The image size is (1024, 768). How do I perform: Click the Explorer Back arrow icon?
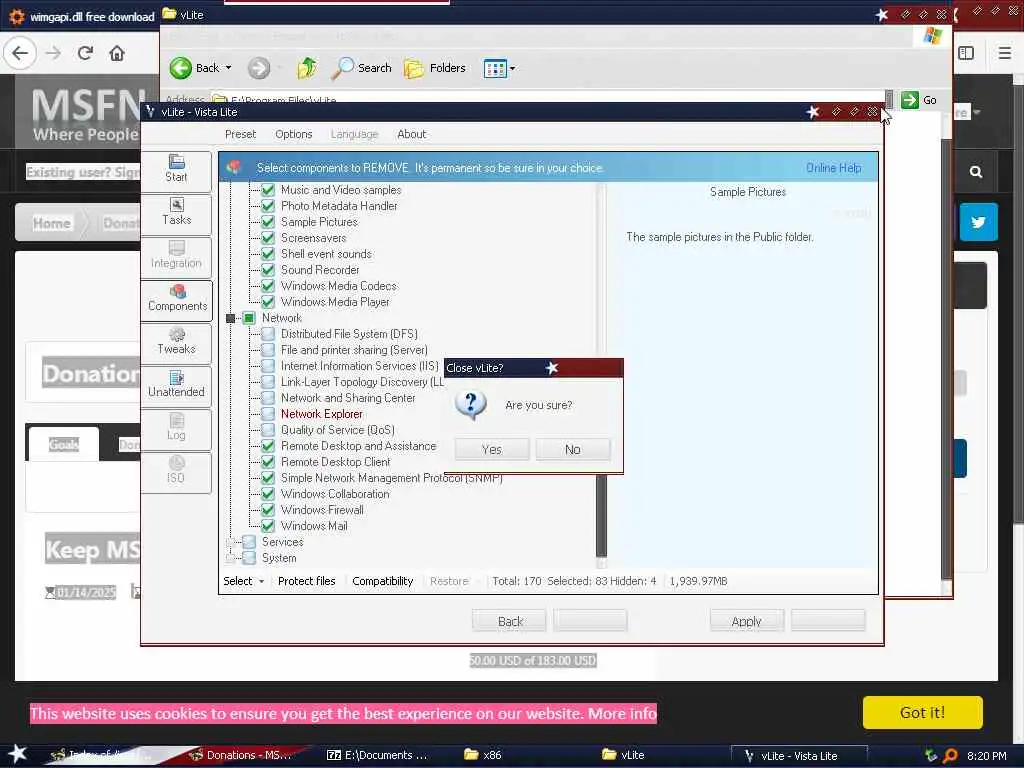coord(181,67)
